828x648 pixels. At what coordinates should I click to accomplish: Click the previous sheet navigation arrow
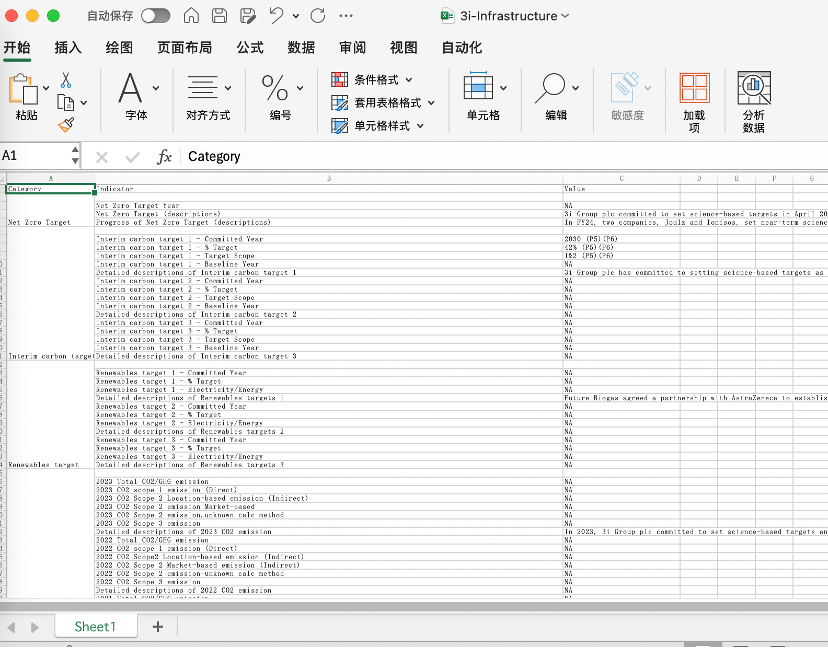pos(11,627)
